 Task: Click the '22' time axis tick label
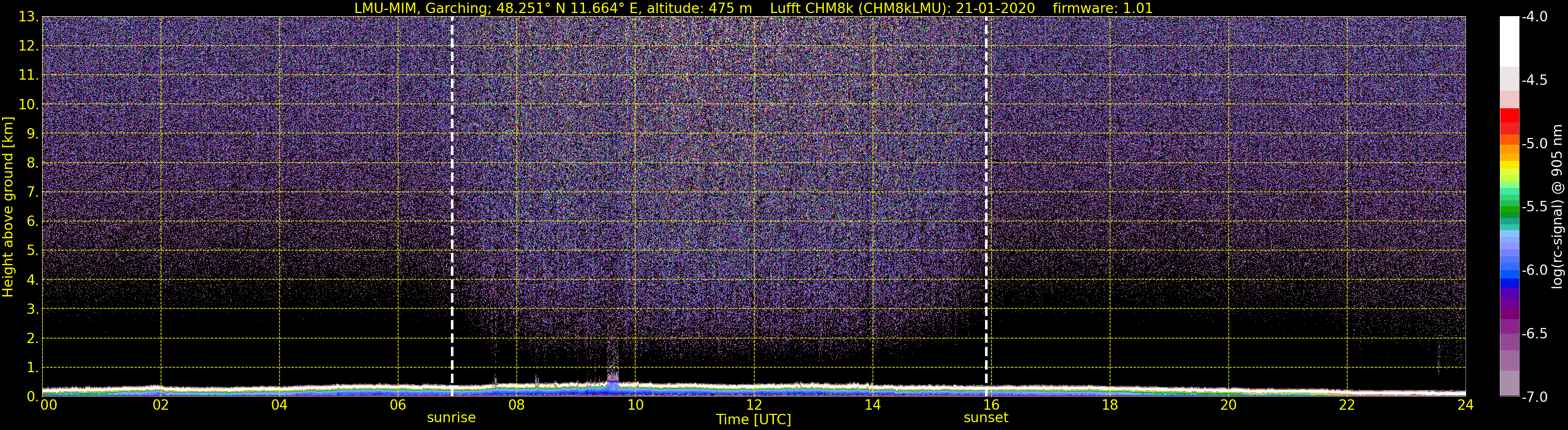click(x=1347, y=405)
